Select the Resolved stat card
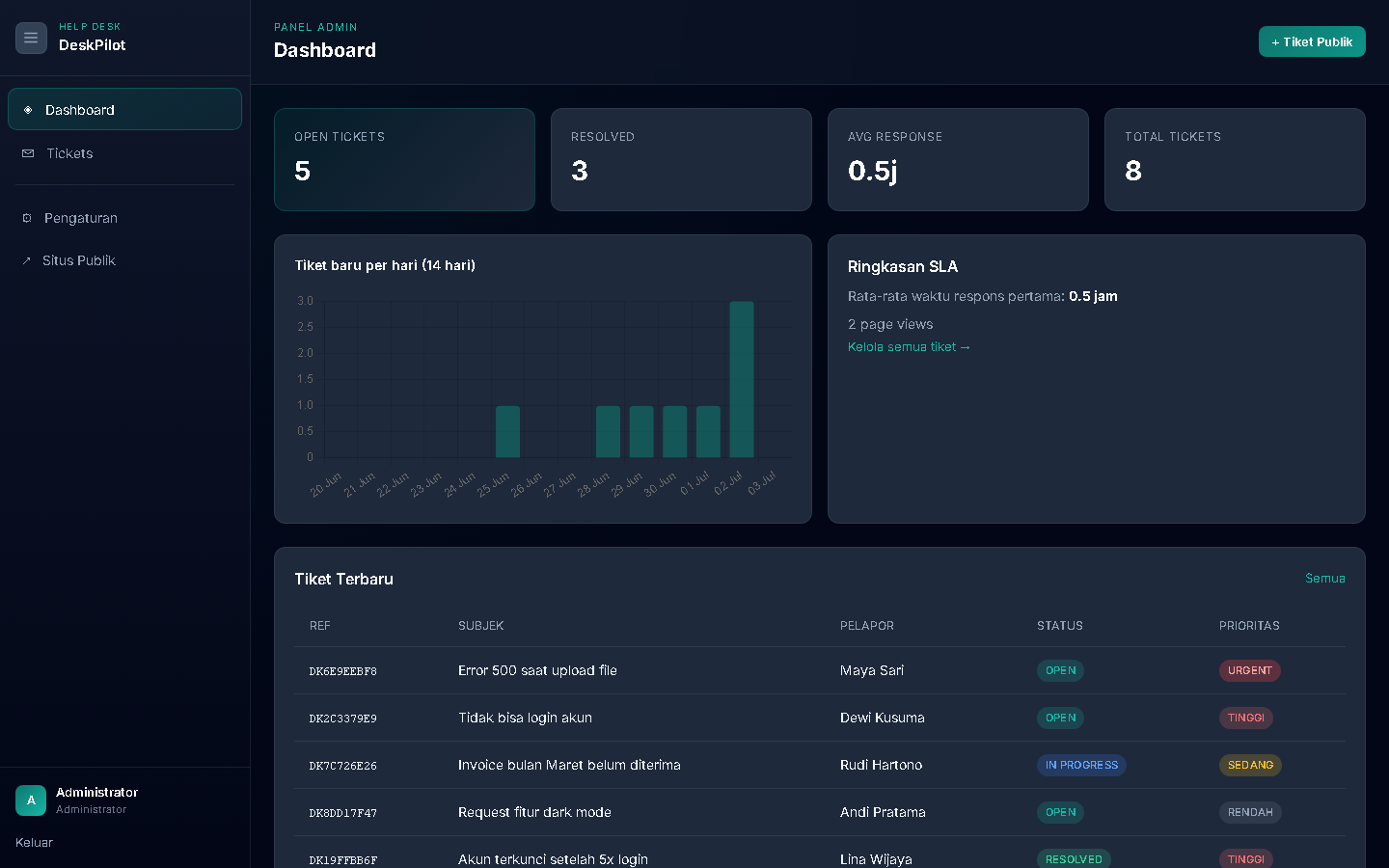The image size is (1389, 868). click(x=681, y=159)
